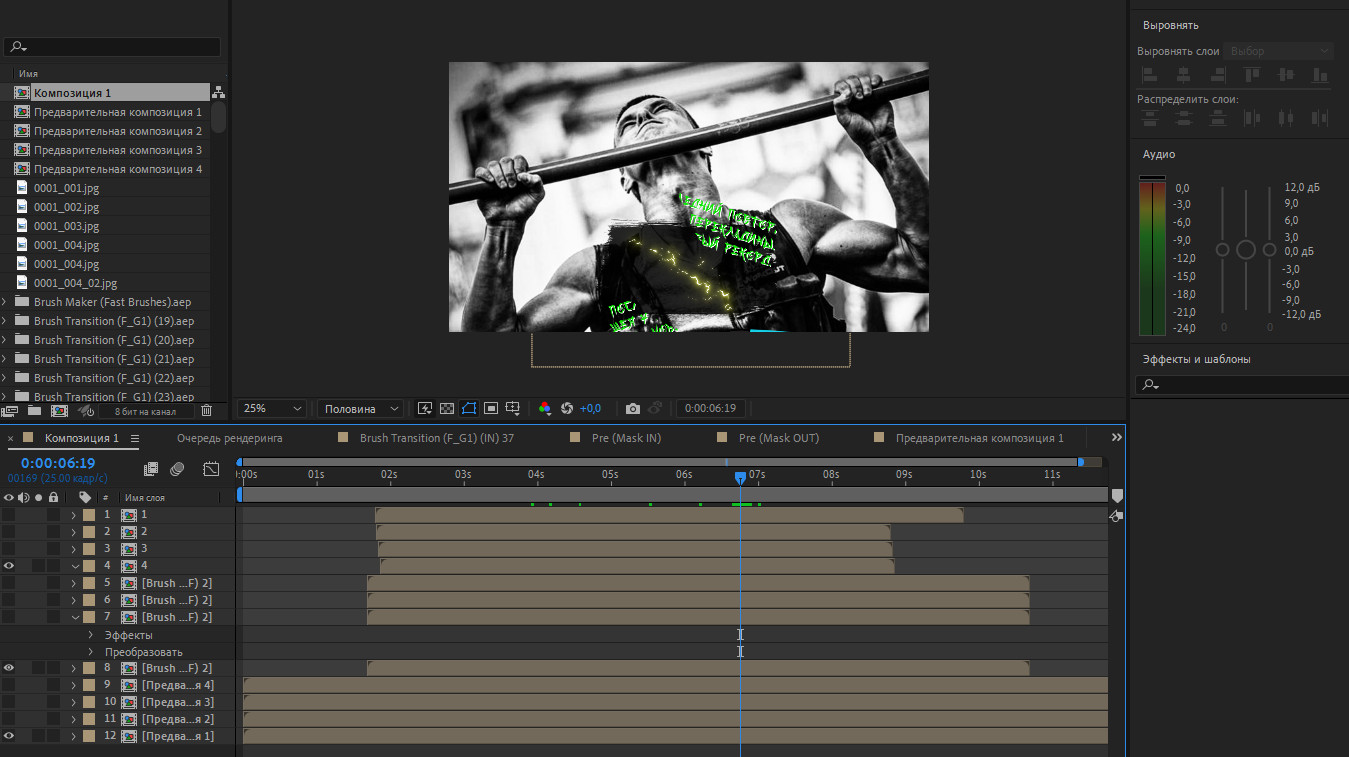This screenshot has height=757, width=1349.
Task: Open the Половина resolution dropdown
Action: point(360,408)
